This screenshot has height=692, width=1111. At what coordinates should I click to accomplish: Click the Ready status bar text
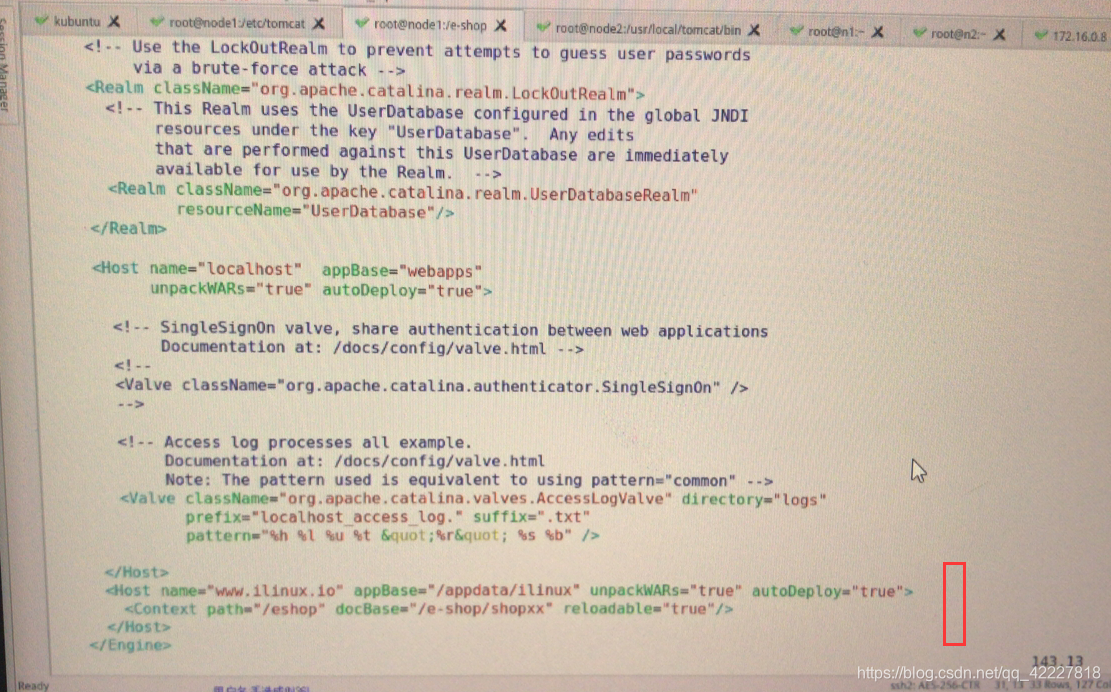33,686
